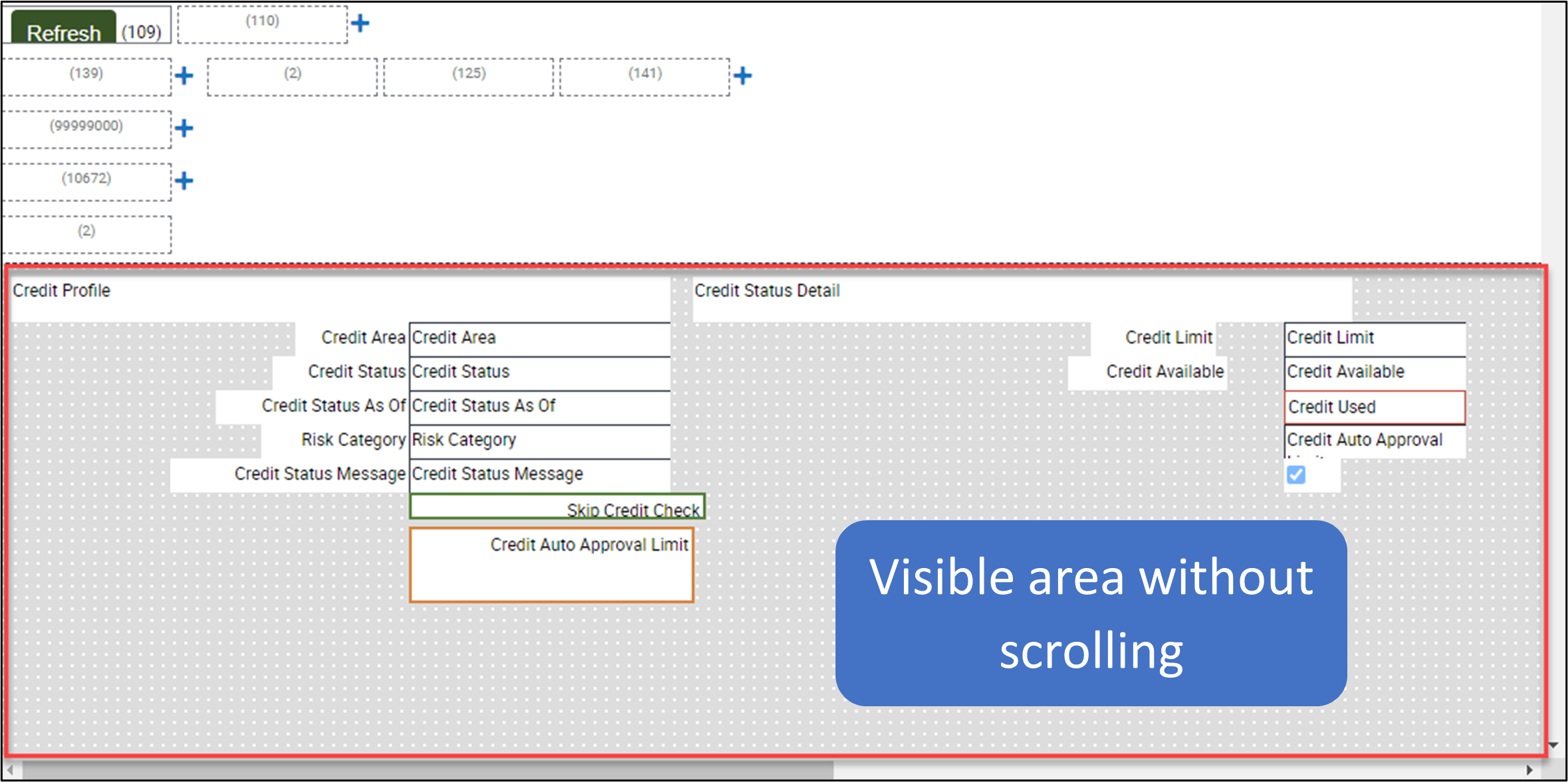Viewport: 1568px width, 782px height.
Task: Uncheck the checkbox below Credit Auto Approval
Action: click(1296, 474)
